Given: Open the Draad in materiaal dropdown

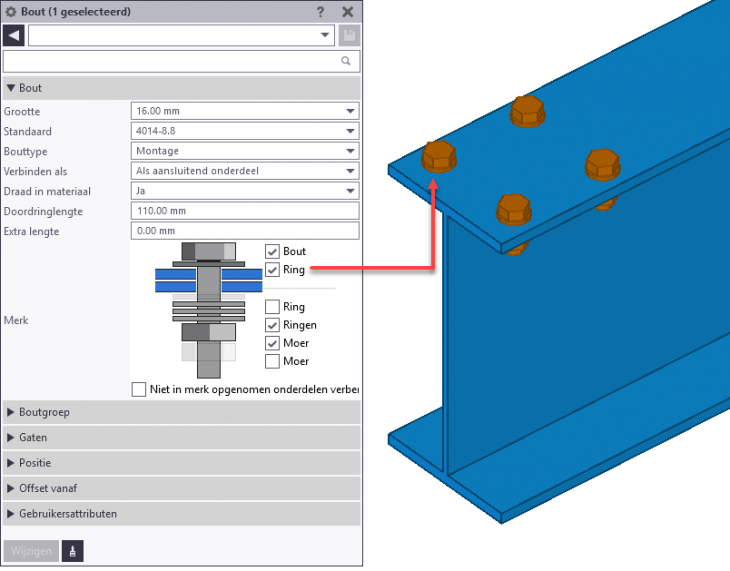Looking at the screenshot, I should click(x=245, y=191).
